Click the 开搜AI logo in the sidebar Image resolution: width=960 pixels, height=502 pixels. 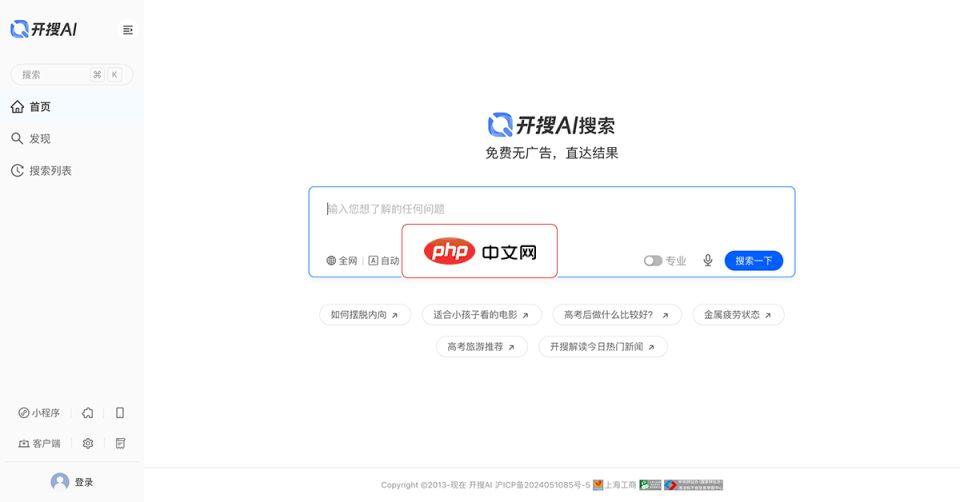point(43,29)
